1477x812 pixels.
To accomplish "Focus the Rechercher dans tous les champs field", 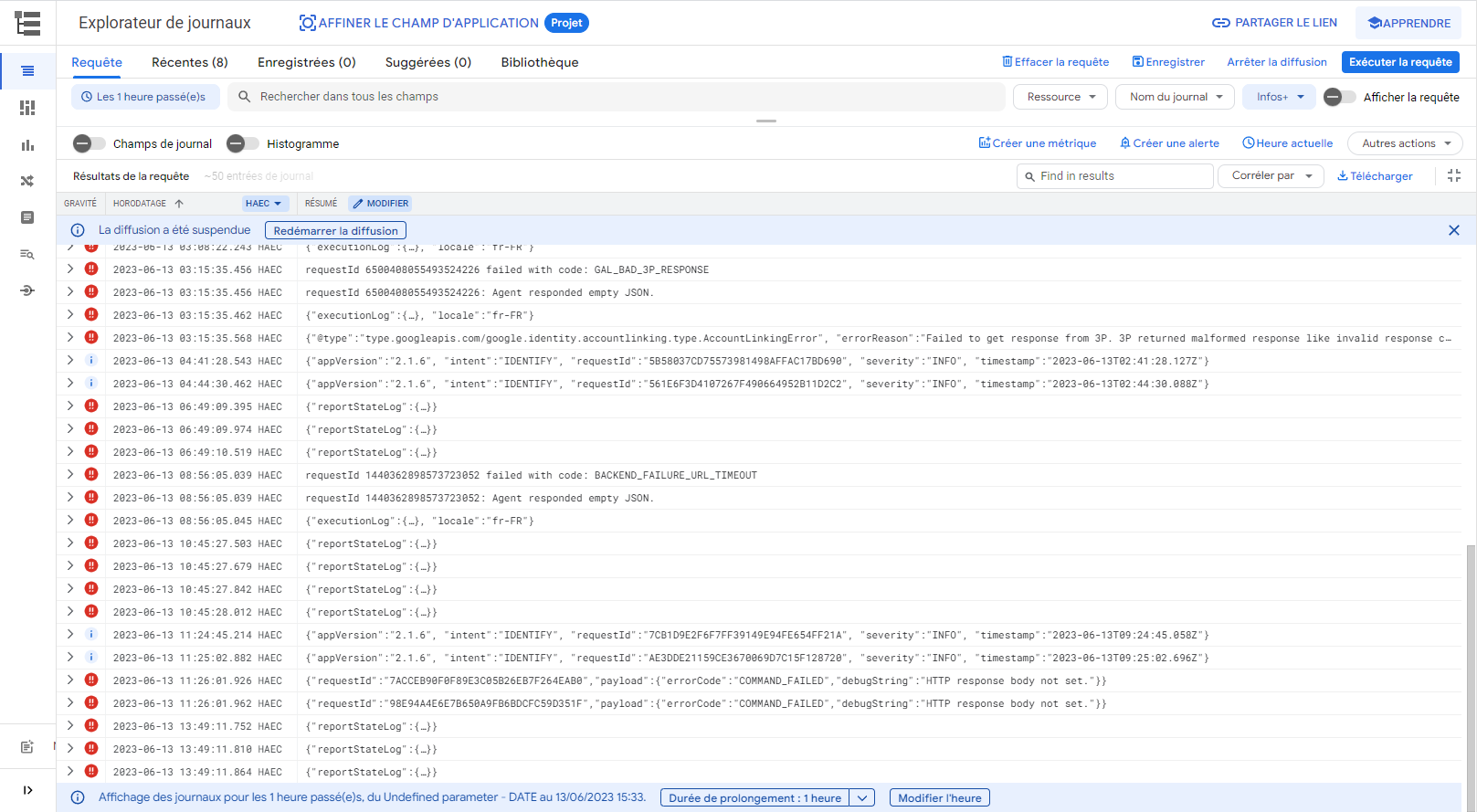I will [x=617, y=96].
